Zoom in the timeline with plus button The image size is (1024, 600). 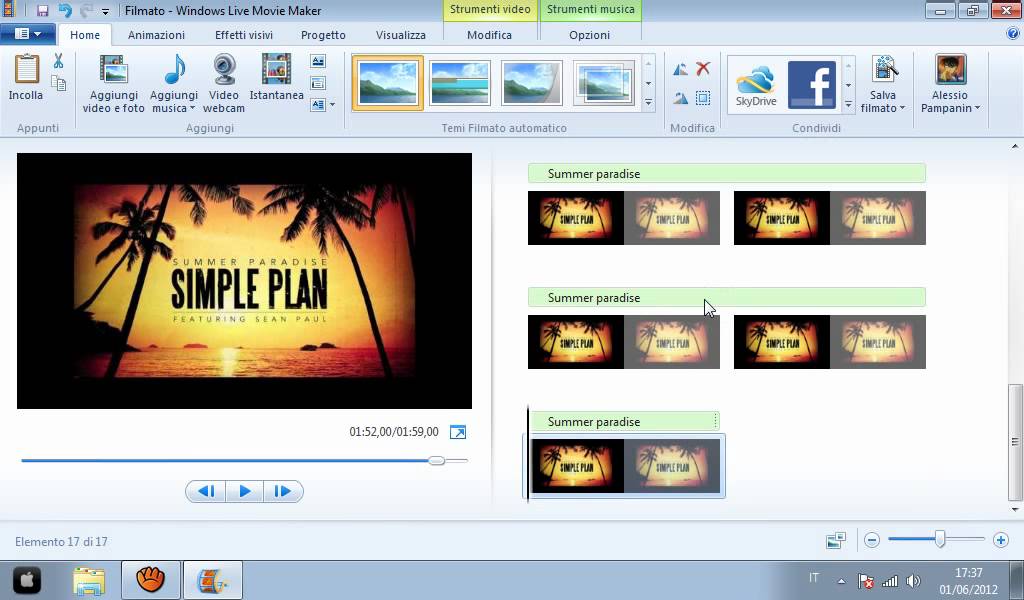coord(1000,540)
